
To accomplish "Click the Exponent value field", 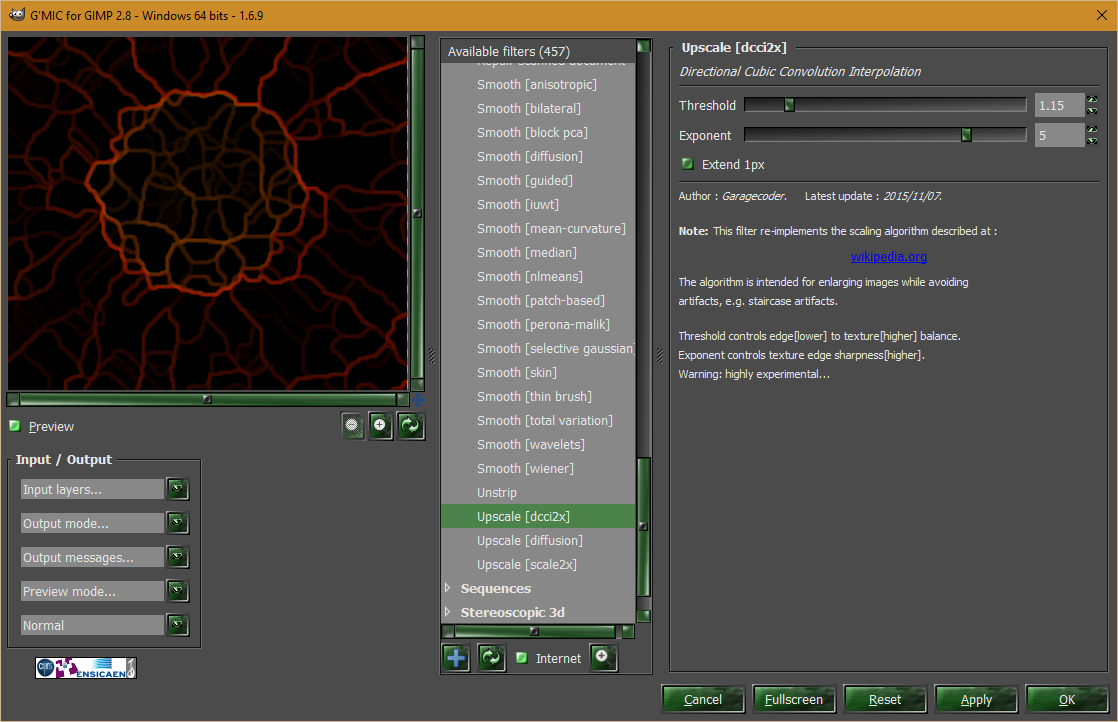I will (x=1059, y=135).
